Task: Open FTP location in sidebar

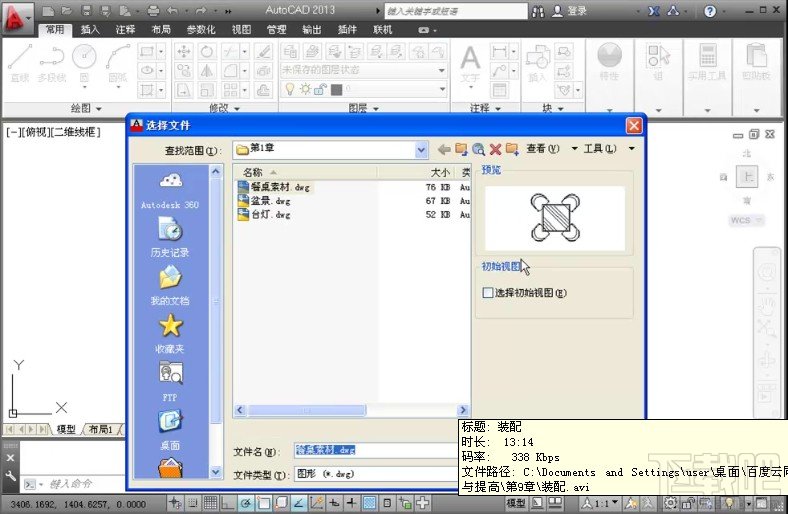Action: 170,381
